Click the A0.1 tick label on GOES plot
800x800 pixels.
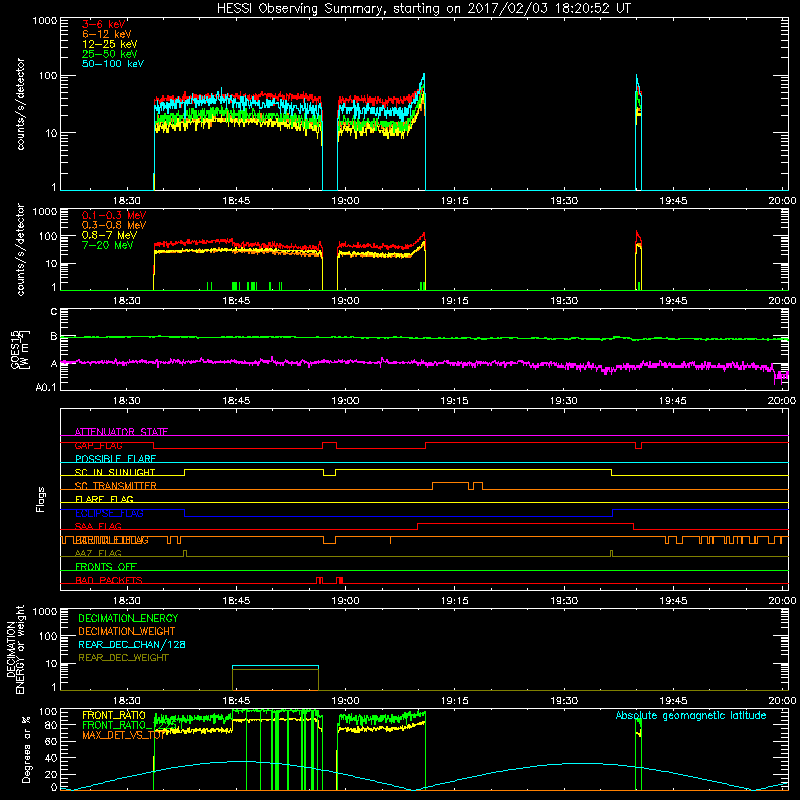pos(45,387)
